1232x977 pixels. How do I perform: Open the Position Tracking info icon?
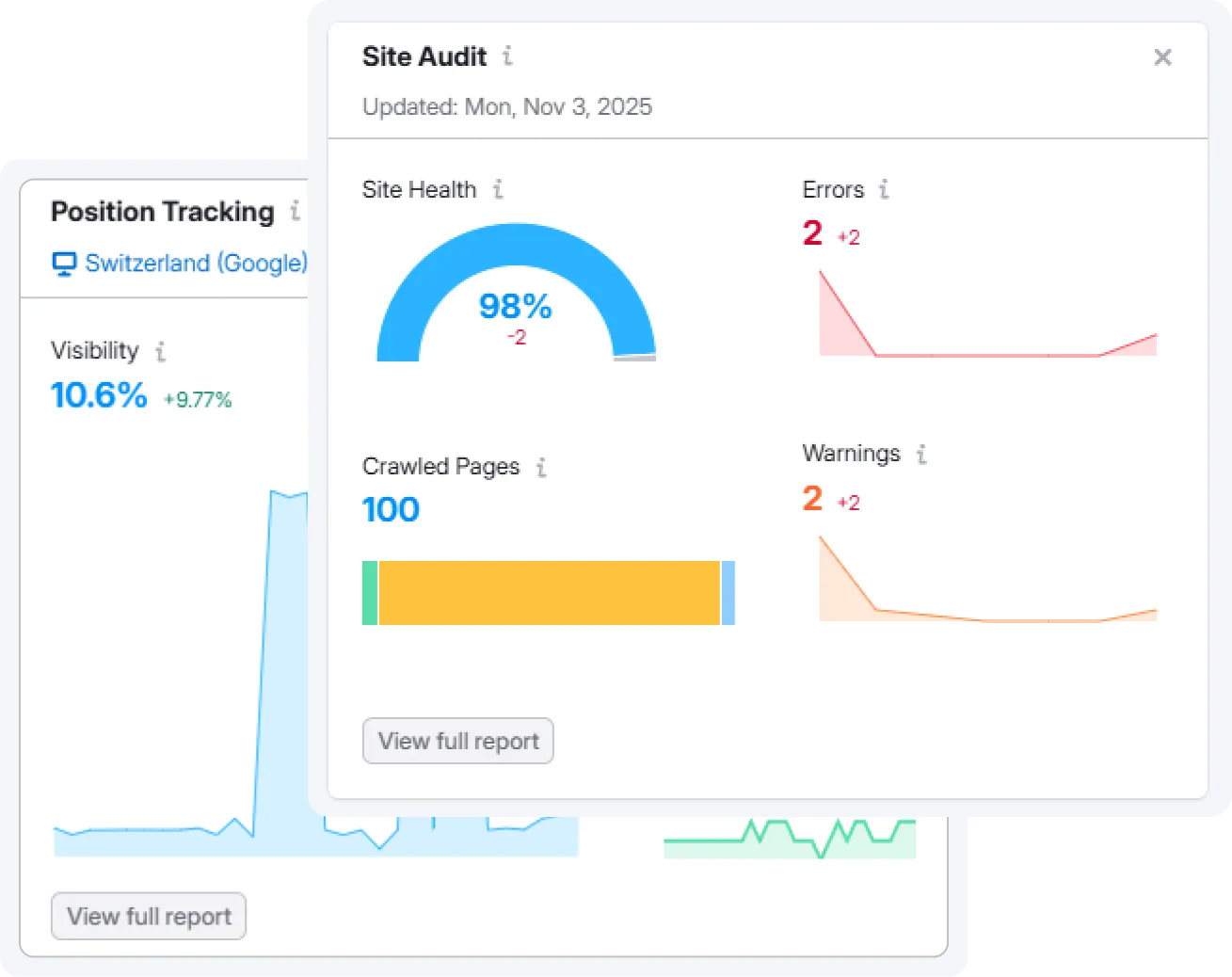tap(295, 213)
